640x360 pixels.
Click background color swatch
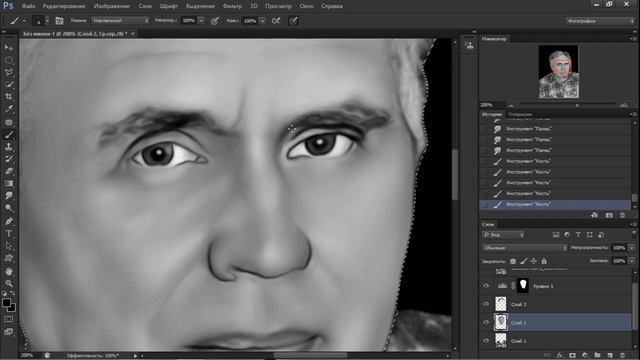(12, 308)
